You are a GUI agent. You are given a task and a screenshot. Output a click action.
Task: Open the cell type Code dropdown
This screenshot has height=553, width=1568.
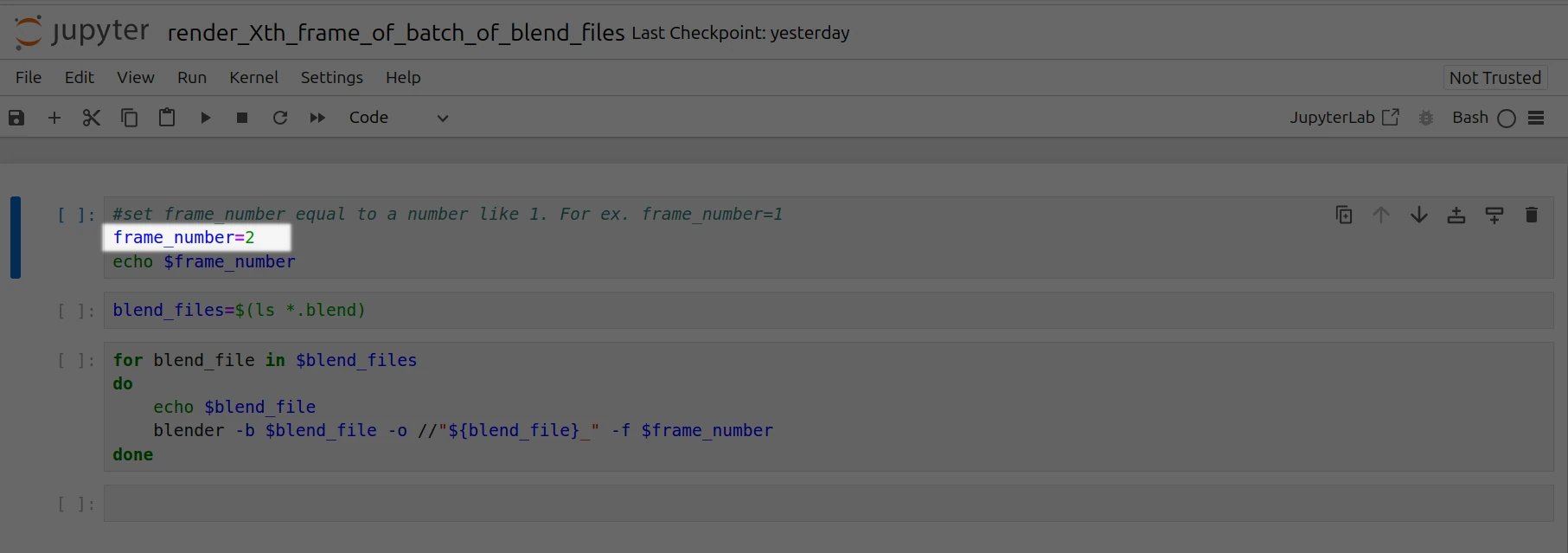[399, 118]
